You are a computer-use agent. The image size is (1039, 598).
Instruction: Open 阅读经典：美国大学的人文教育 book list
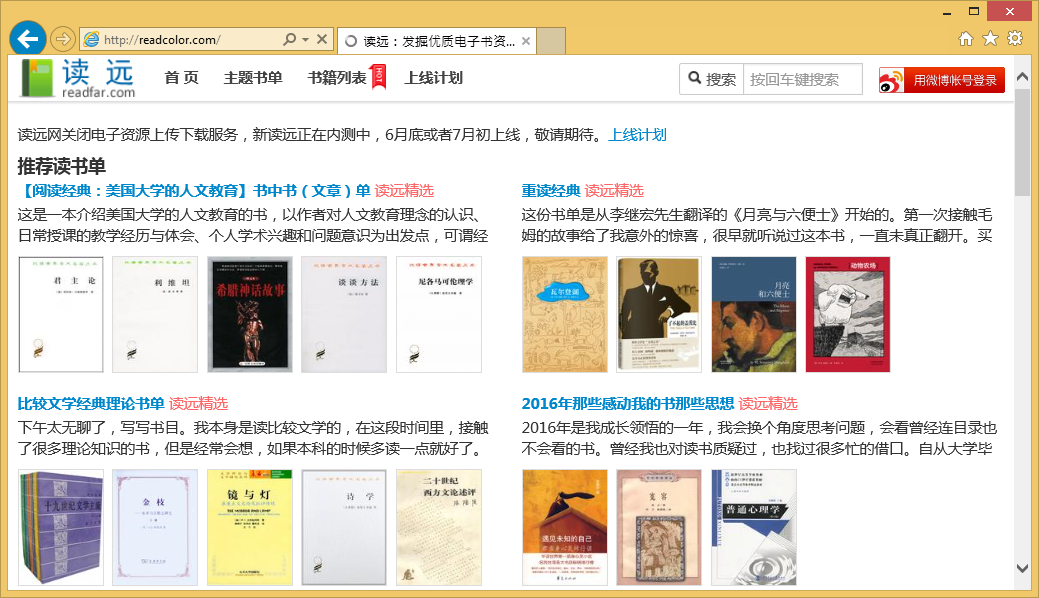(x=193, y=191)
